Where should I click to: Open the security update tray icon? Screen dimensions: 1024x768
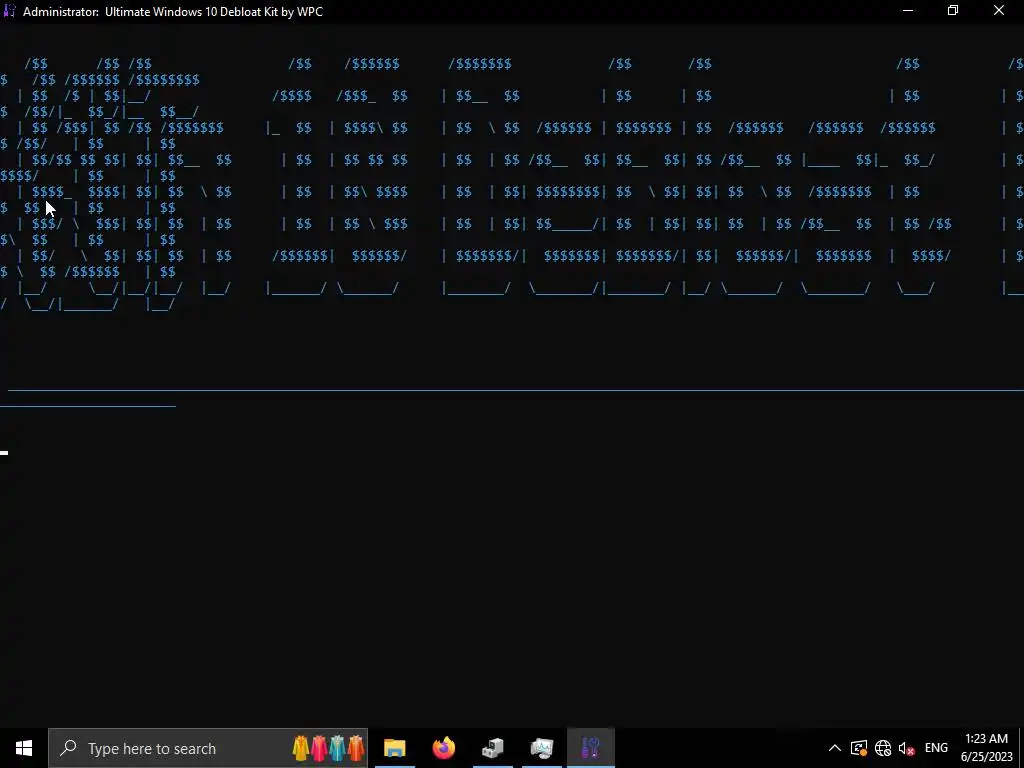point(859,748)
